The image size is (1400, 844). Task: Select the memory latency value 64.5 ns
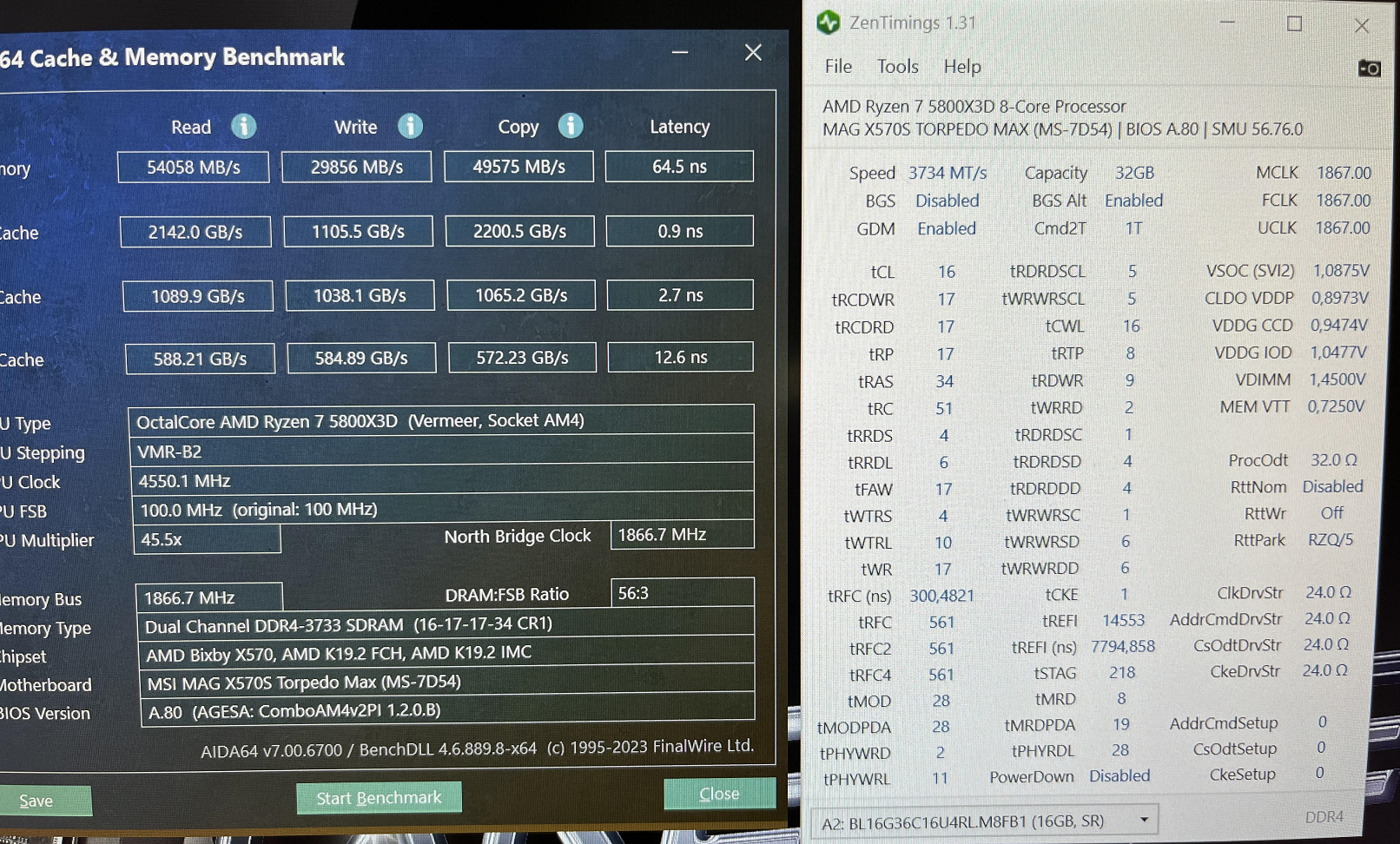click(679, 166)
